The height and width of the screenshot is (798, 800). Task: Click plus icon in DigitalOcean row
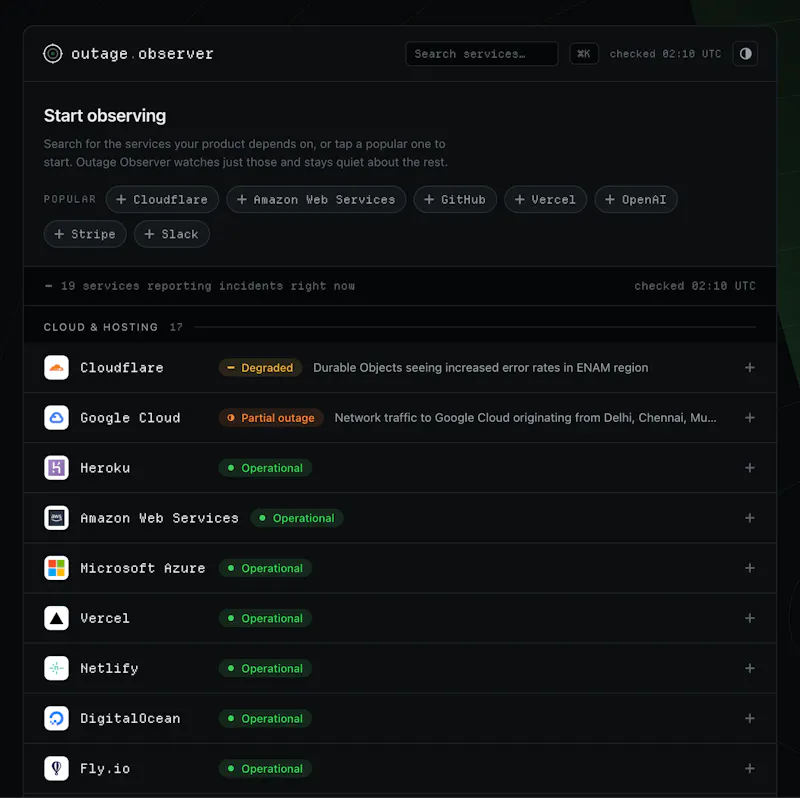tap(749, 718)
